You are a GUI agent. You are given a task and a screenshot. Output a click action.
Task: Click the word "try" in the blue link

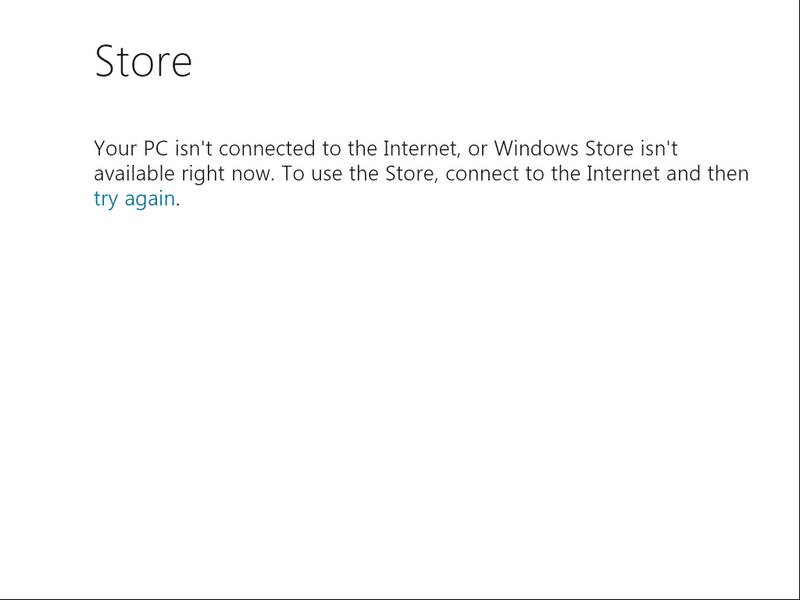click(106, 199)
